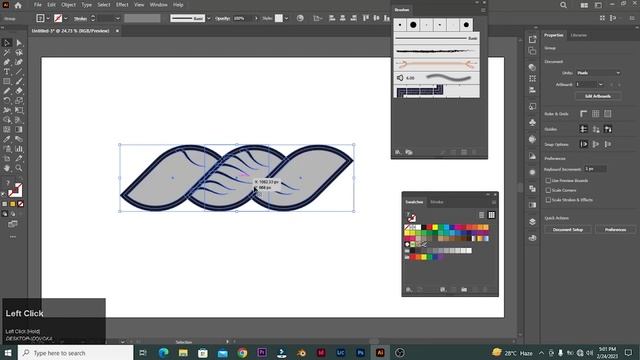The width and height of the screenshot is (640, 360).
Task: Click the Brush Libraries icon in Brushes panel
Action: (398, 152)
